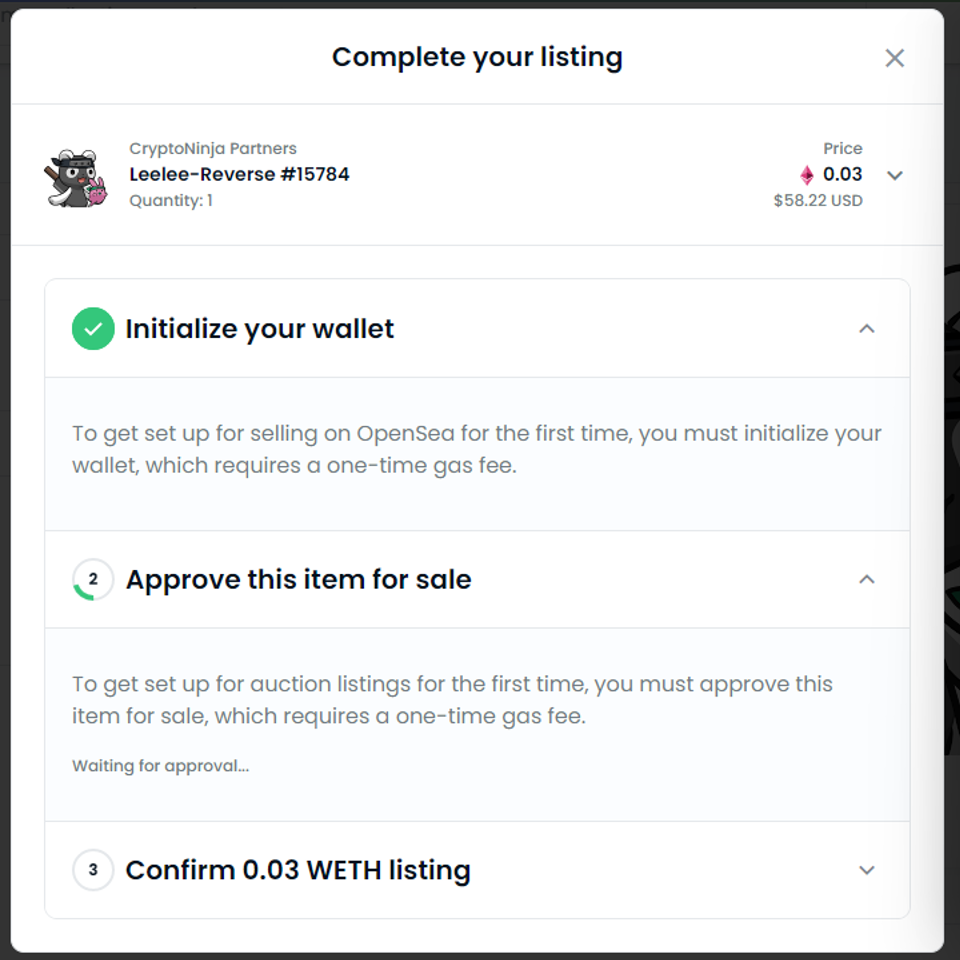960x960 pixels.
Task: Click the green checkmark step icon
Action: point(93,329)
